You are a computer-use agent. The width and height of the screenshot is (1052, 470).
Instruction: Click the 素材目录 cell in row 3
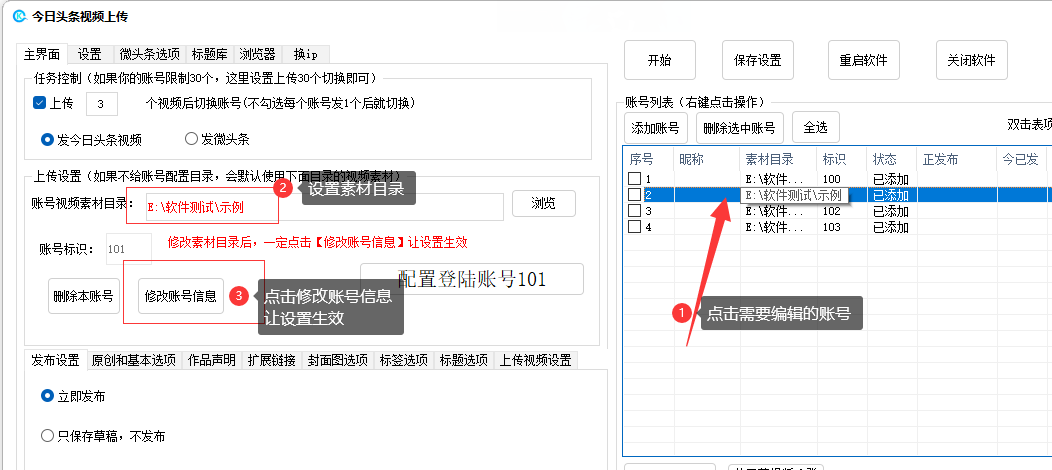[778, 211]
